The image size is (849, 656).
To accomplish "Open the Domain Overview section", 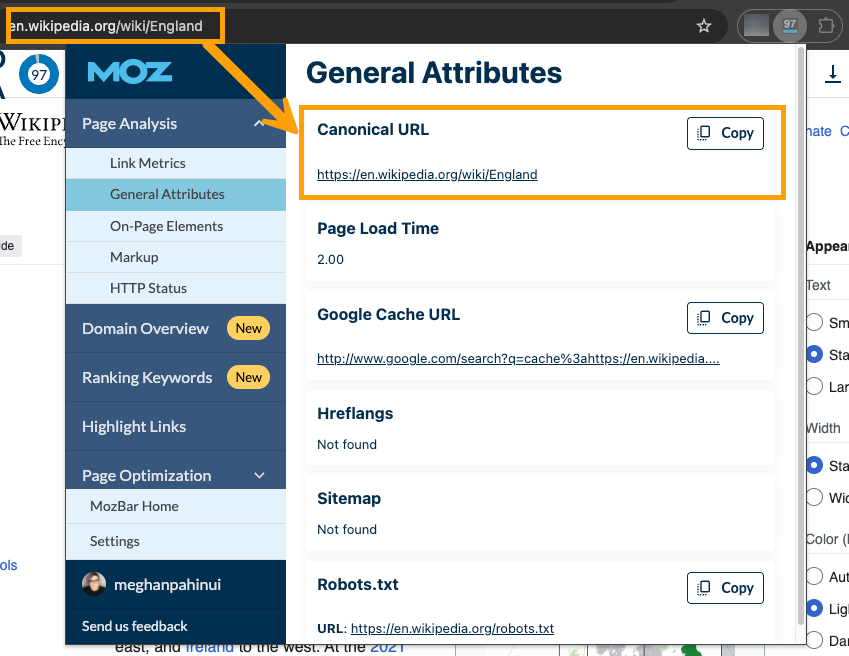I will click(145, 329).
